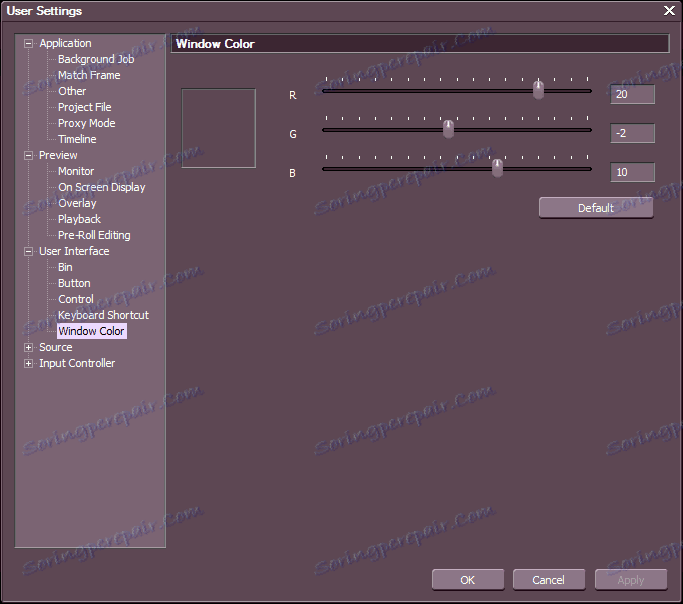Open Keyboard Shortcut settings
This screenshot has width=683, height=604.
[103, 315]
